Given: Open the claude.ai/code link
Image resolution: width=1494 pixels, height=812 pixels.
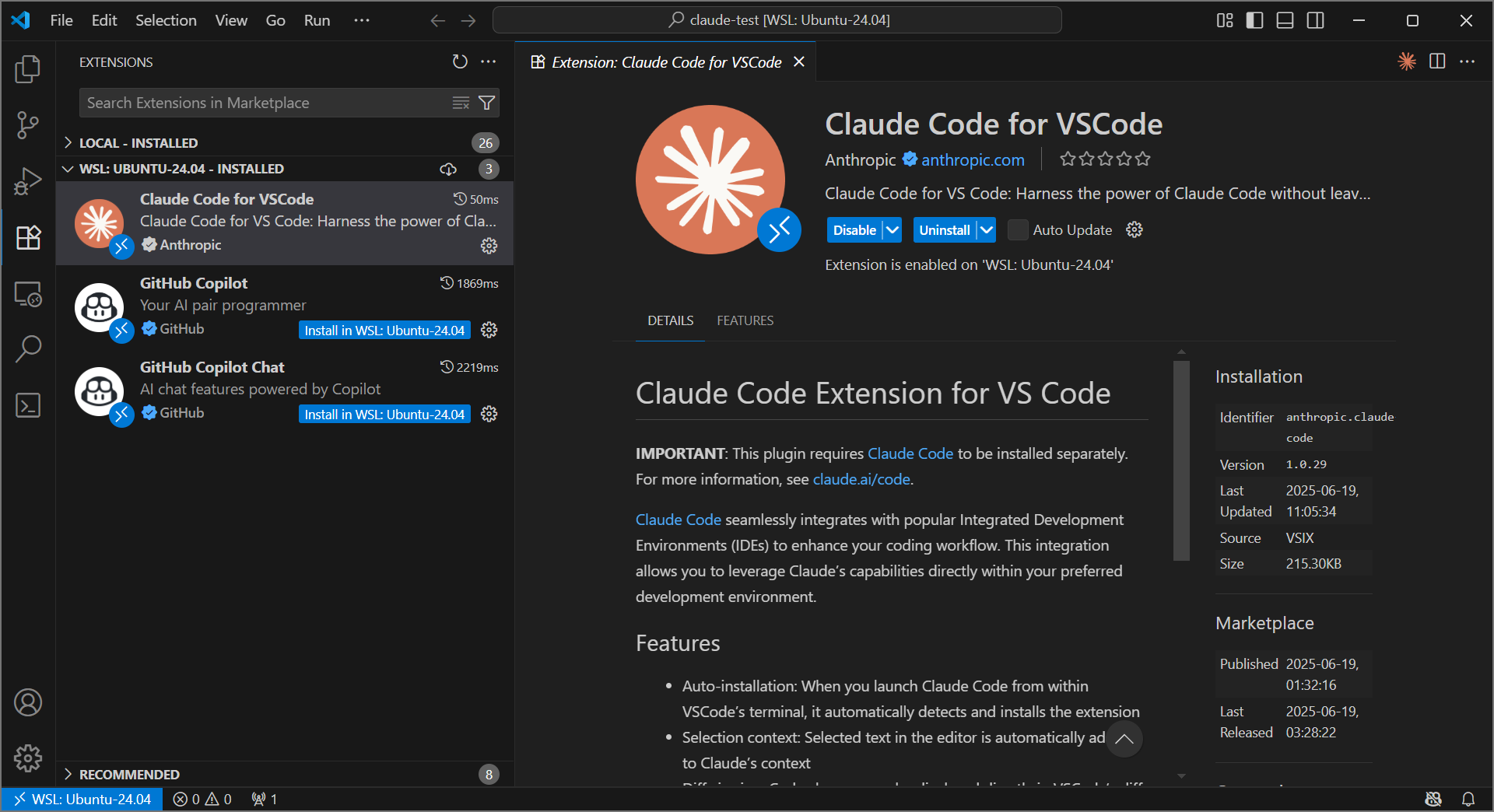Looking at the screenshot, I should (x=861, y=479).
